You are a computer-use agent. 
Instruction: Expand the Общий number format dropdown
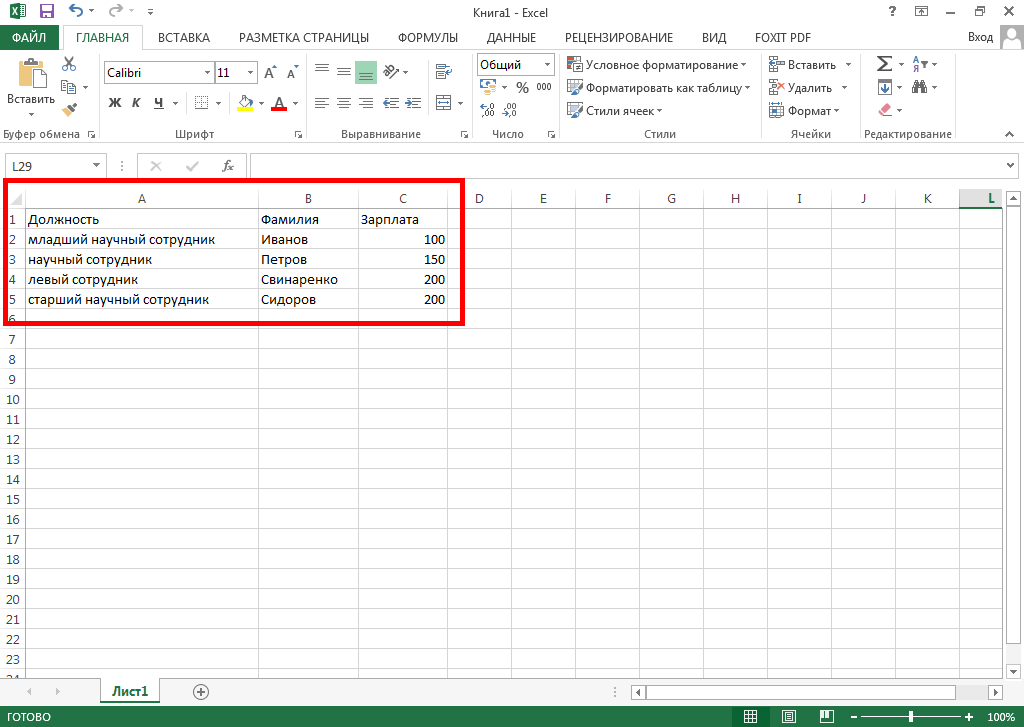[547, 65]
